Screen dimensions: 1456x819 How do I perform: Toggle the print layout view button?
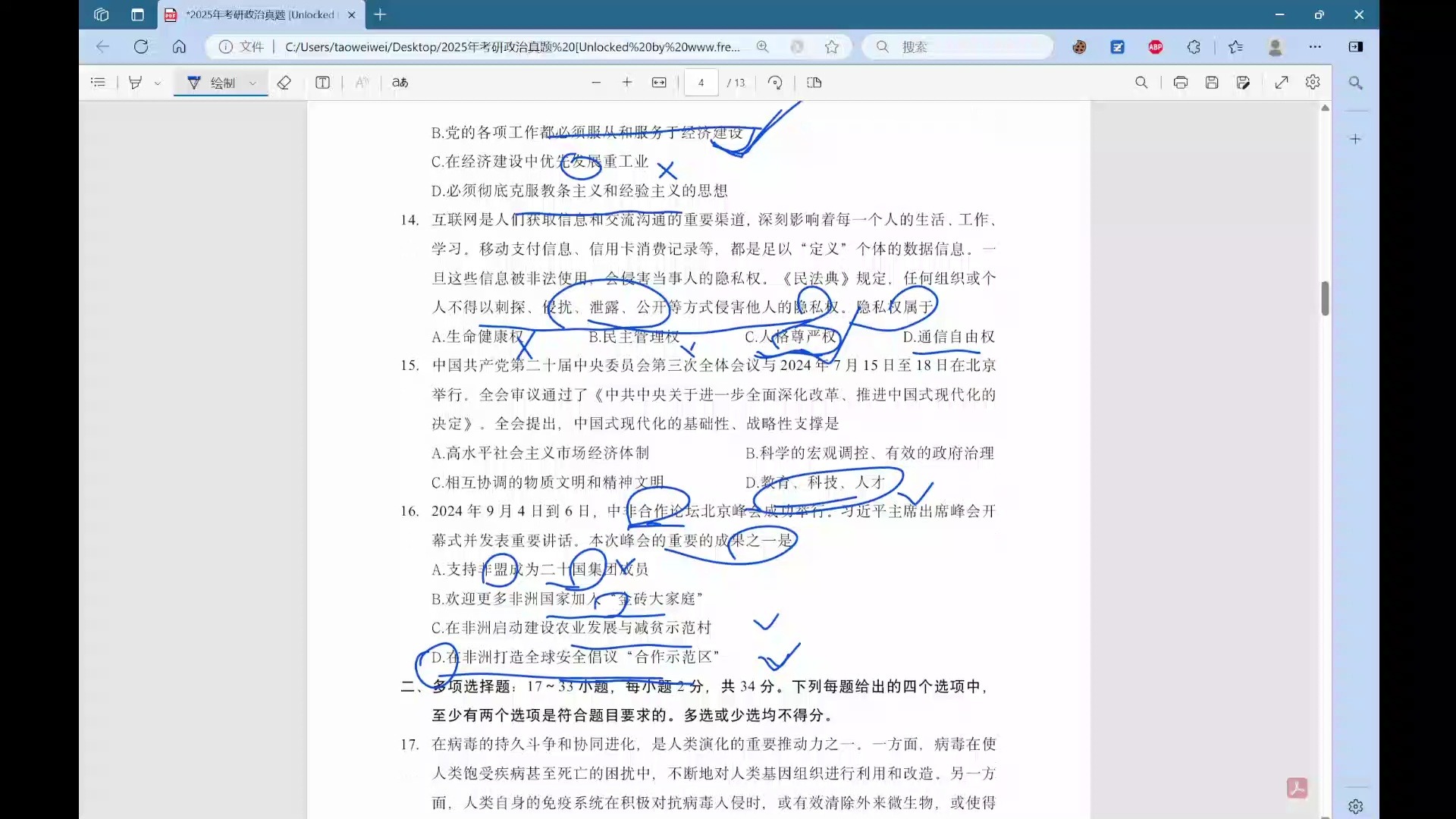pyautogui.click(x=814, y=82)
